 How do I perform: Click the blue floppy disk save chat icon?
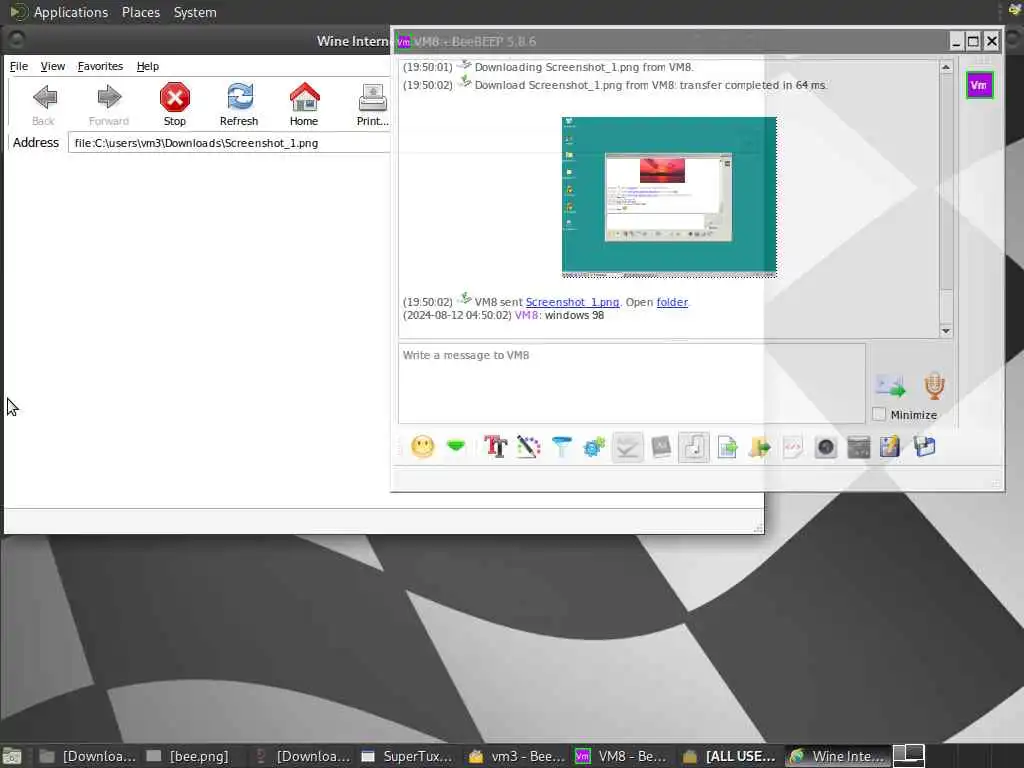(x=925, y=447)
